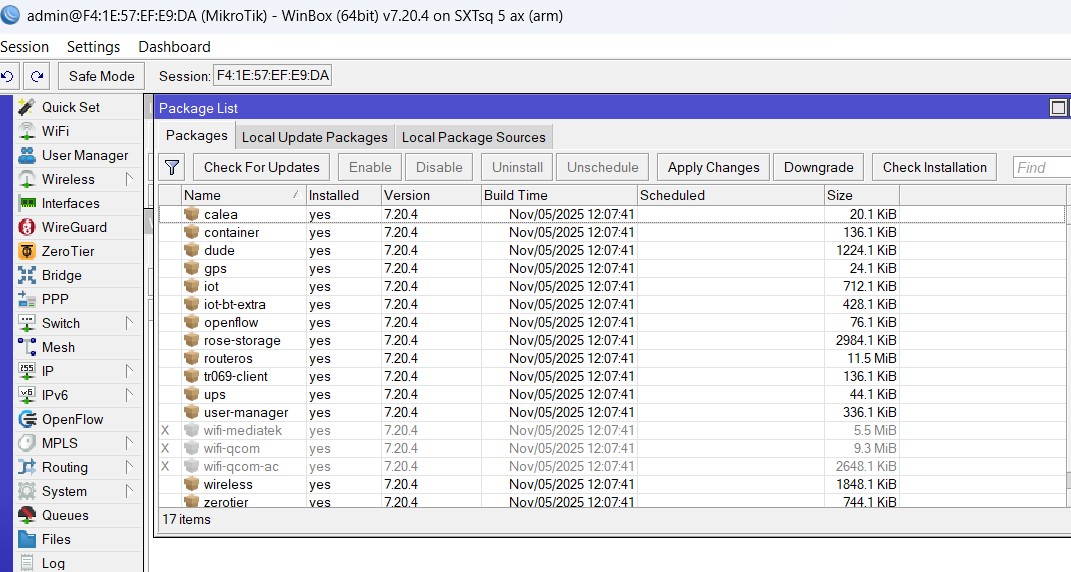Viewport: 1071px width, 572px height.
Task: Click the Switch sidebar icon
Action: (27, 323)
